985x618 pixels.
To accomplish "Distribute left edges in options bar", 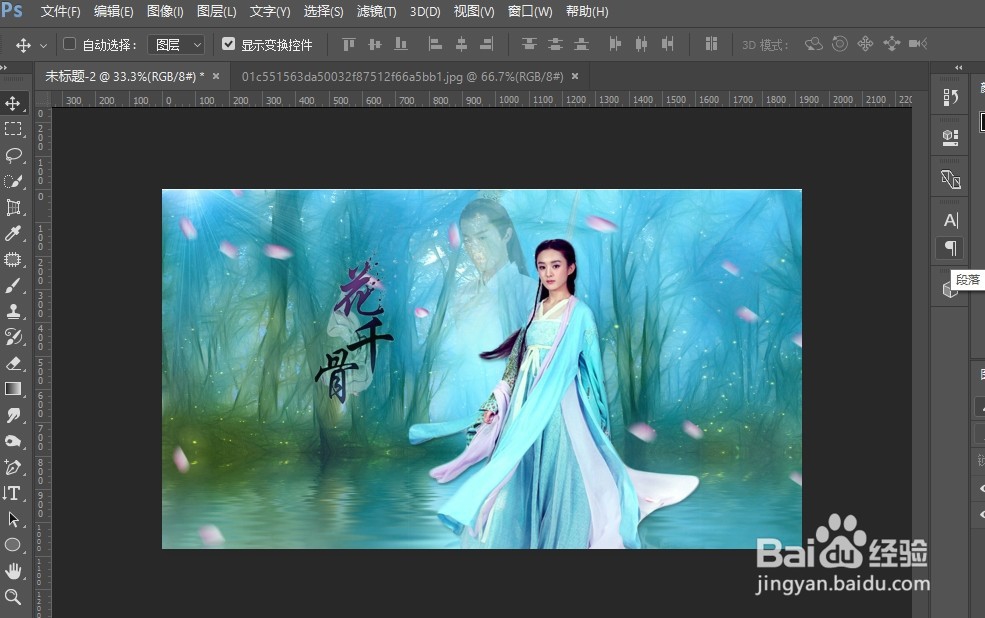I will coord(615,44).
